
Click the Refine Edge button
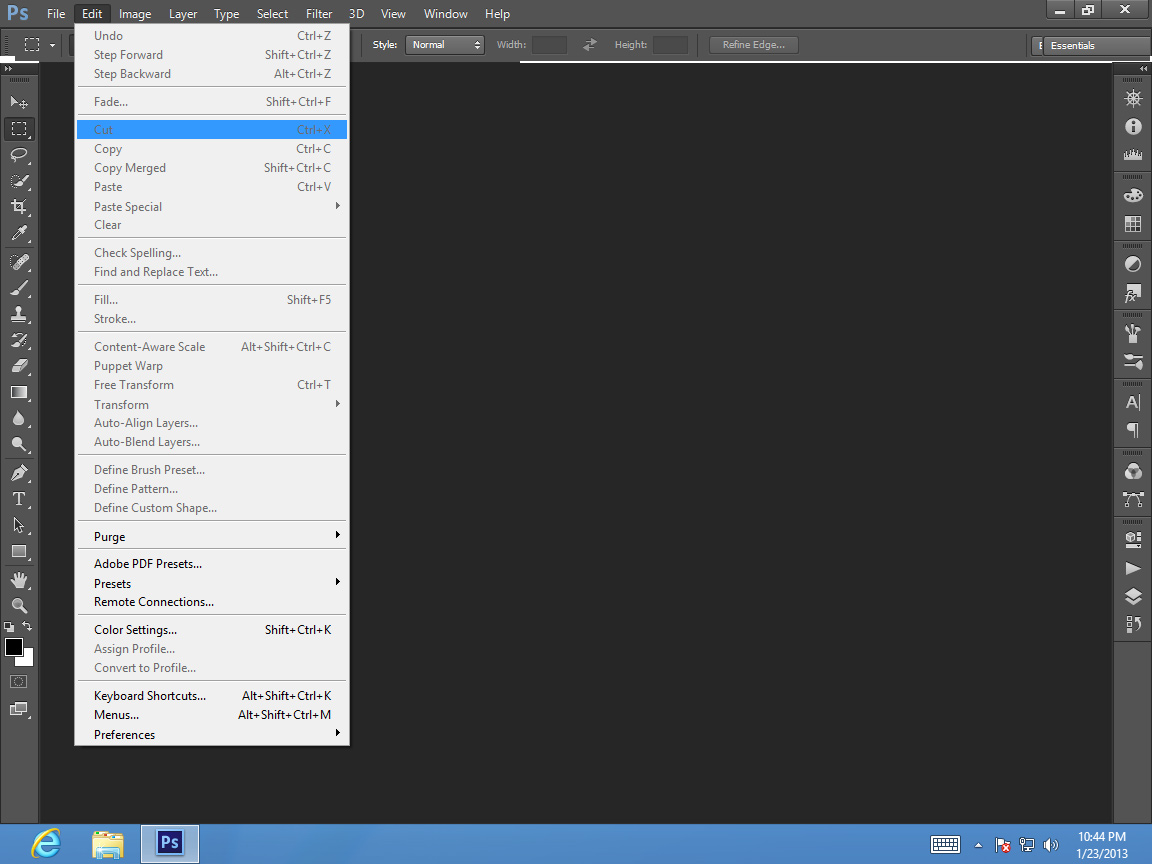(753, 45)
